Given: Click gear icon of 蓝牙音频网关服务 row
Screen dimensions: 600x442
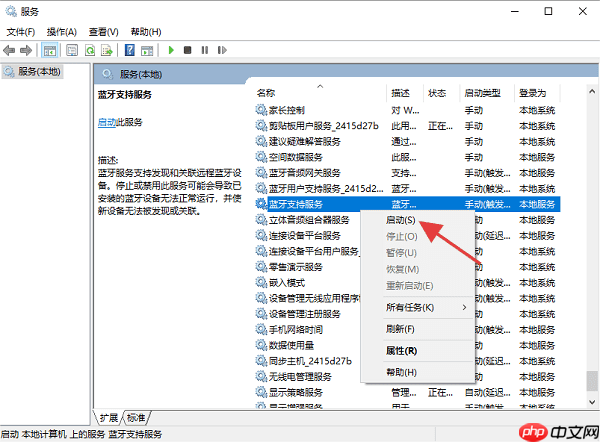Looking at the screenshot, I should [261, 173].
